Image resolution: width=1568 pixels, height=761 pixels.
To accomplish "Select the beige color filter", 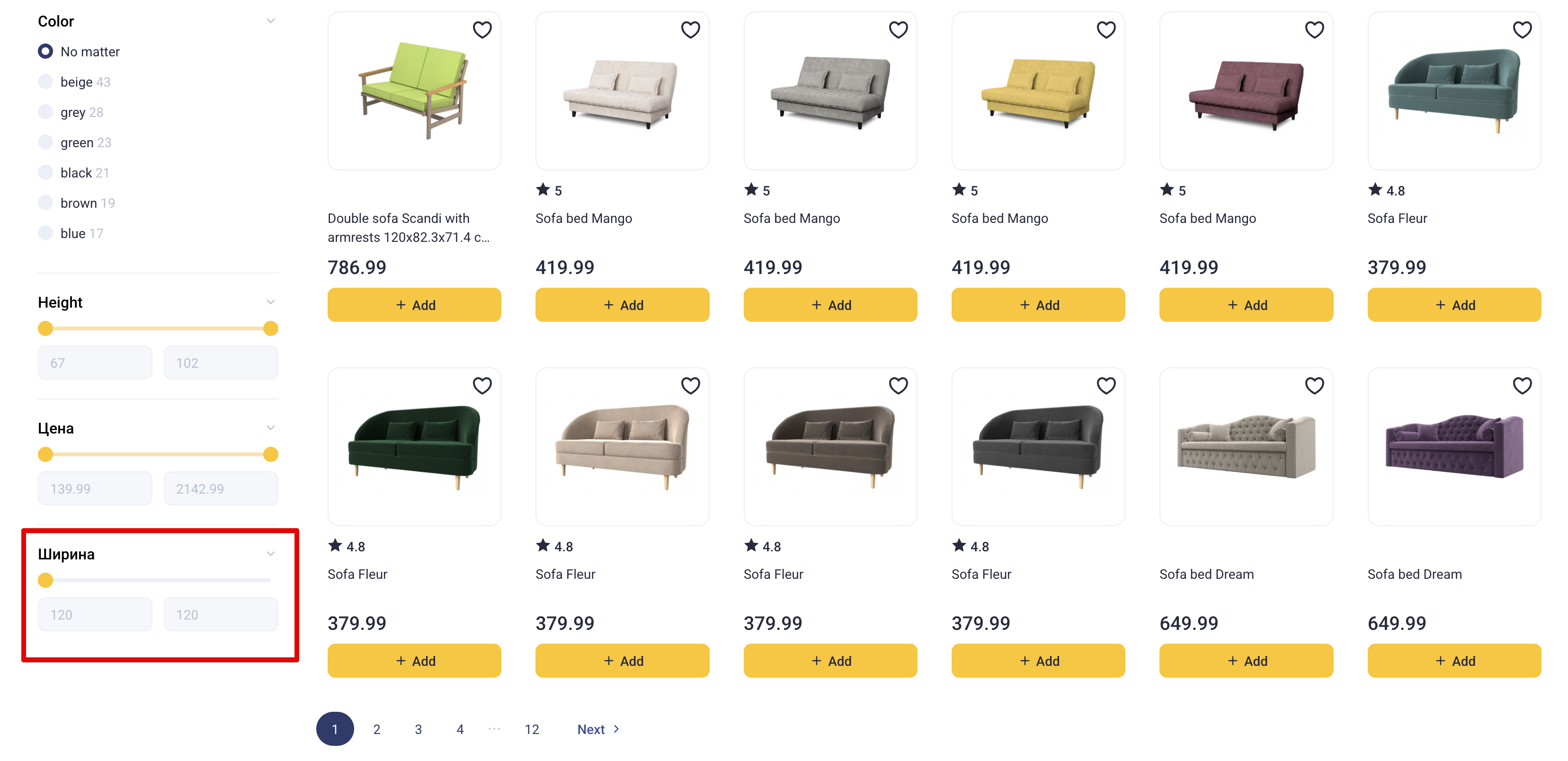I will (x=45, y=82).
